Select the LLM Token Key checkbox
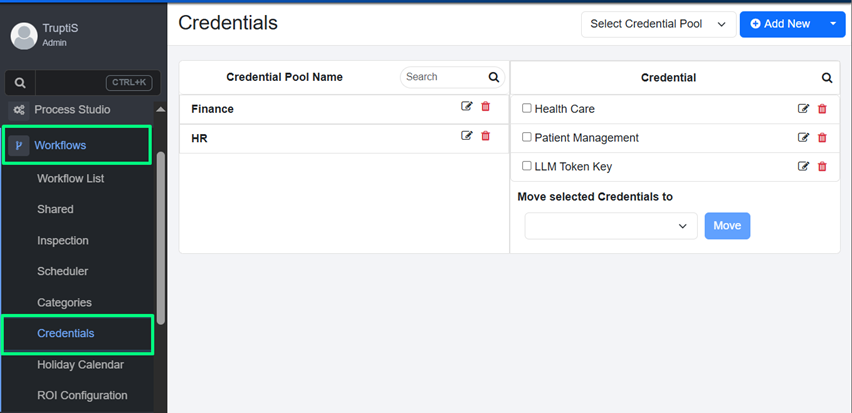This screenshot has width=852, height=413. tap(527, 166)
